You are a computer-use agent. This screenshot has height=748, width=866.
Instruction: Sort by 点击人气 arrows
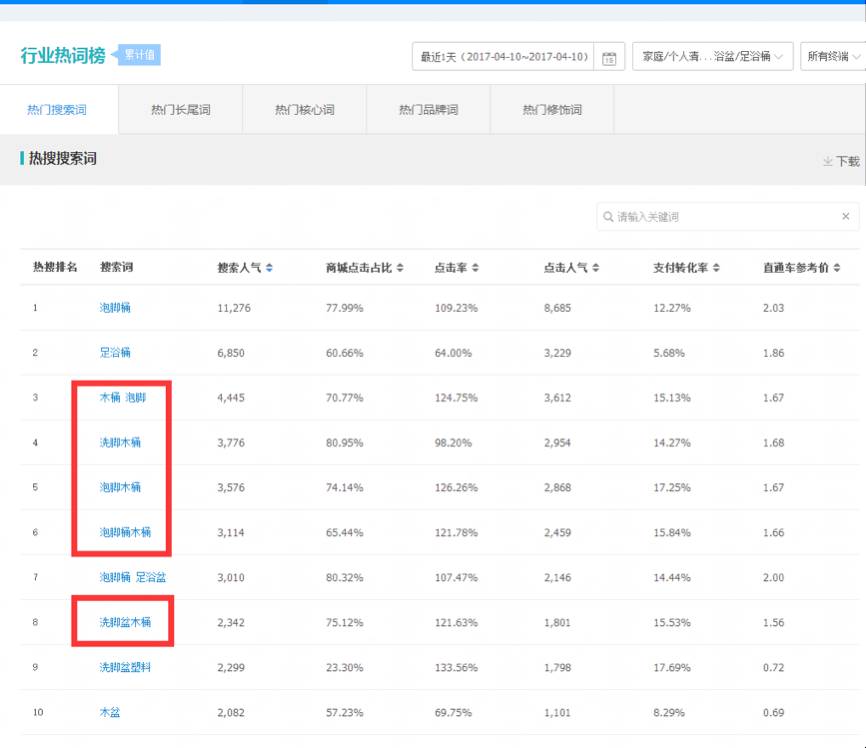[x=595, y=268]
